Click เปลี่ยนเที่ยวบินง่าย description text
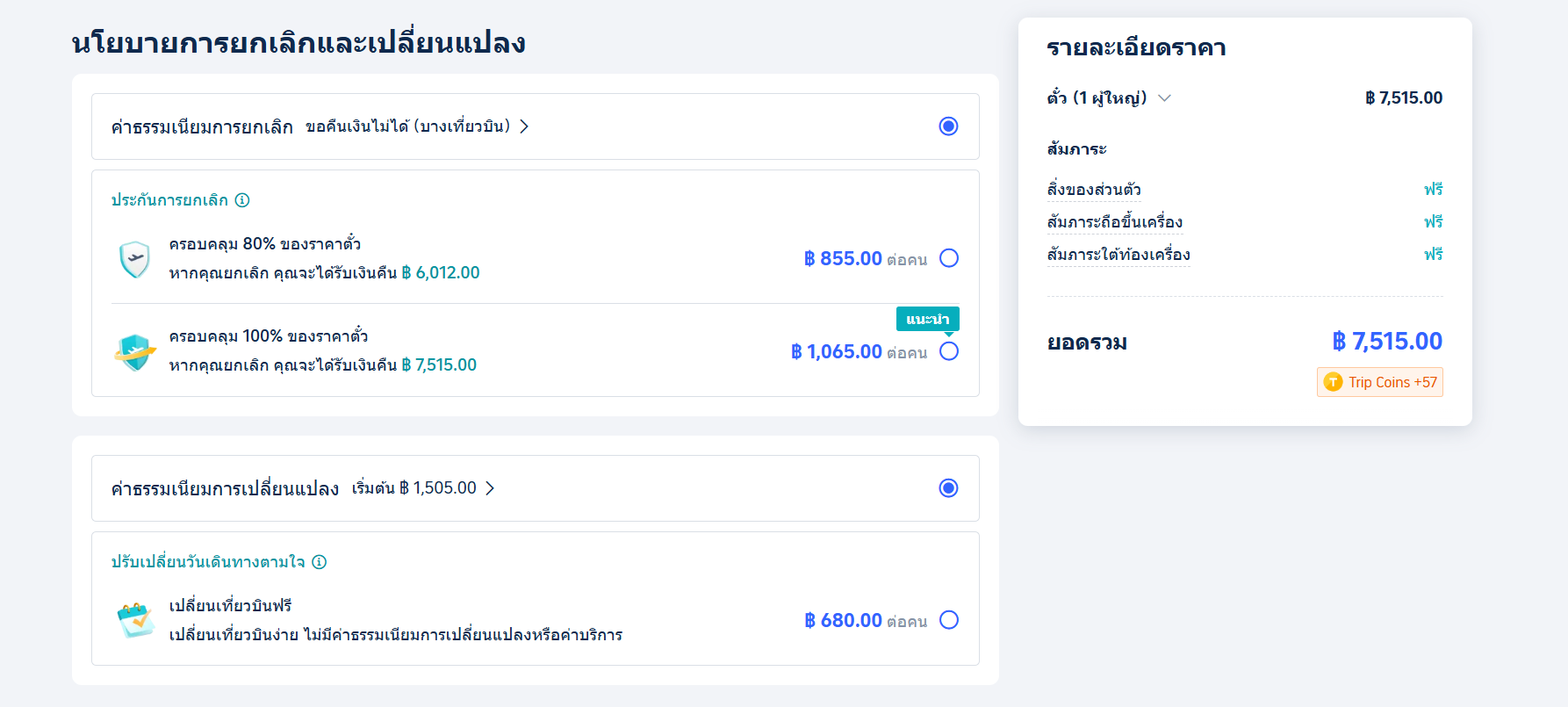The width and height of the screenshot is (1568, 707). (x=396, y=635)
